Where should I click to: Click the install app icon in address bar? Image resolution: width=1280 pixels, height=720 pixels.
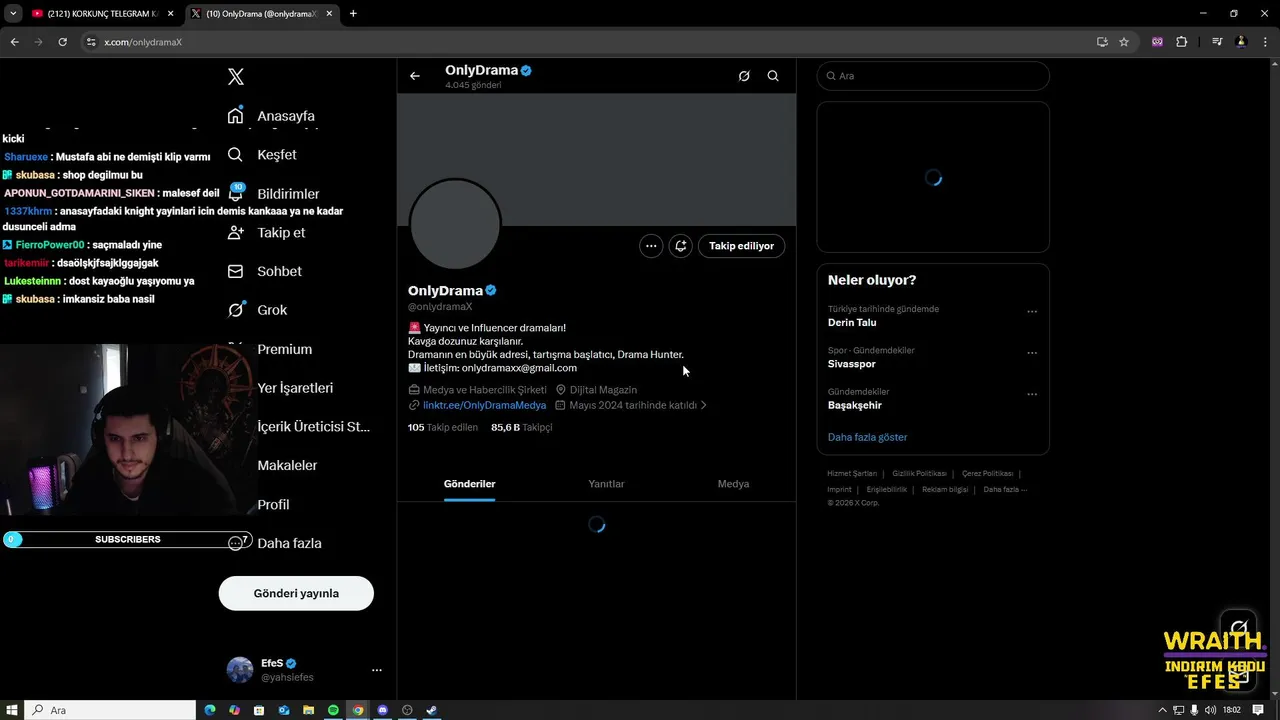coord(1102,42)
